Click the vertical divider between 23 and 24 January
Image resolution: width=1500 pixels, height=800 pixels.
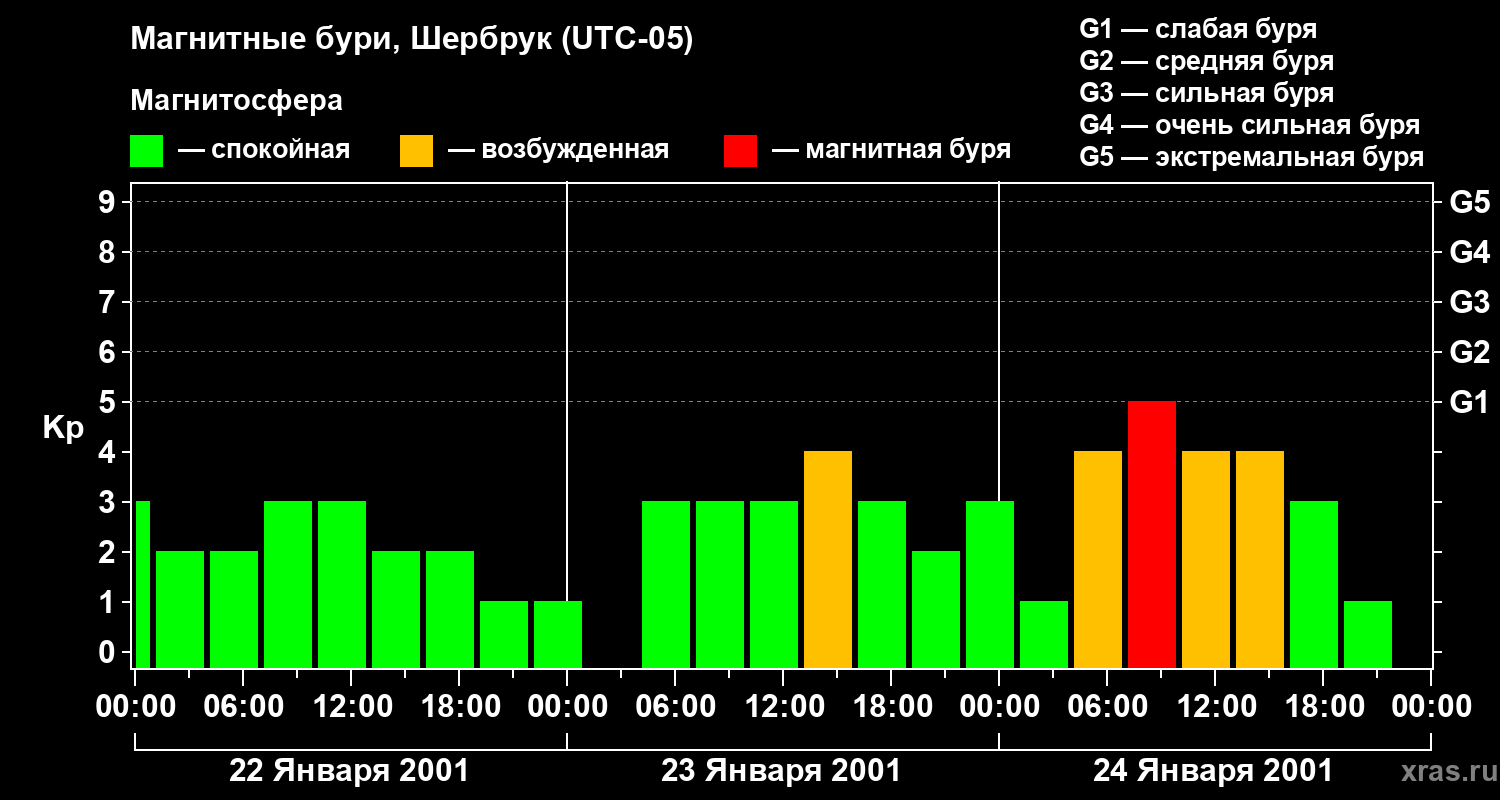click(x=999, y=425)
